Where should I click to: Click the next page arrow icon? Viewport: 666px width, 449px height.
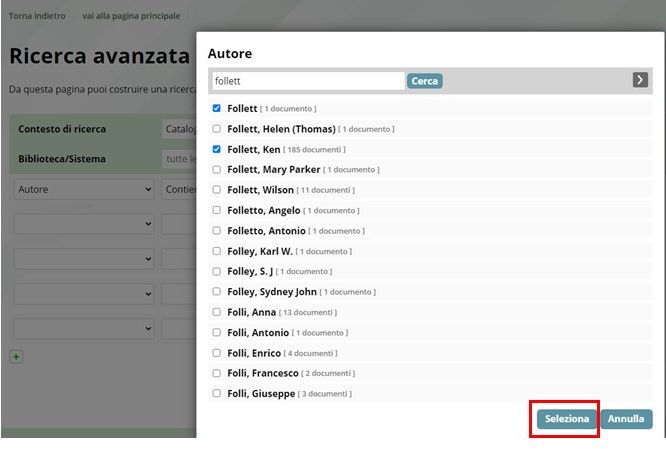(640, 80)
